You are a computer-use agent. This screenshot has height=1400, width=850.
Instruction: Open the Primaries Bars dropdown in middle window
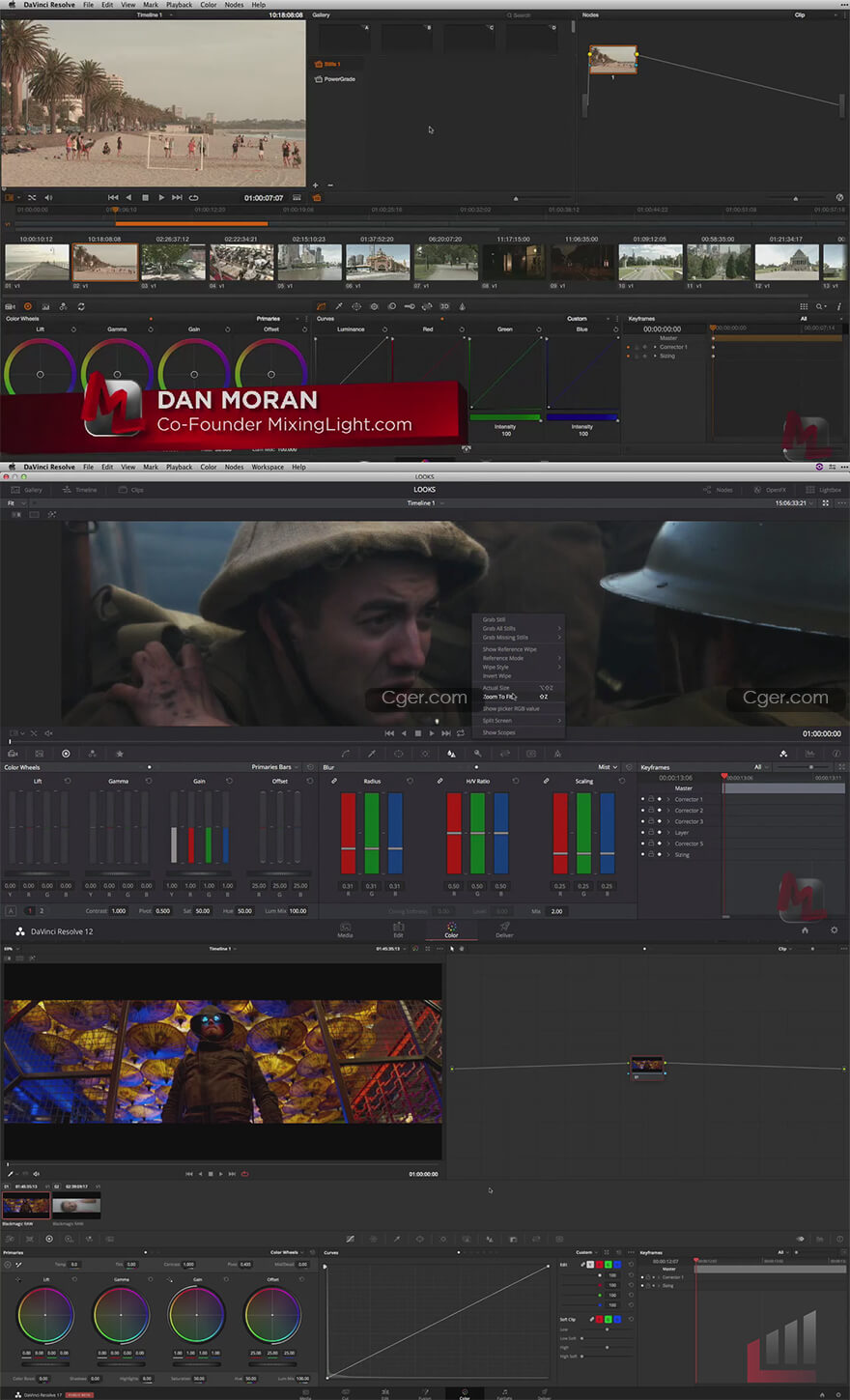(x=275, y=767)
